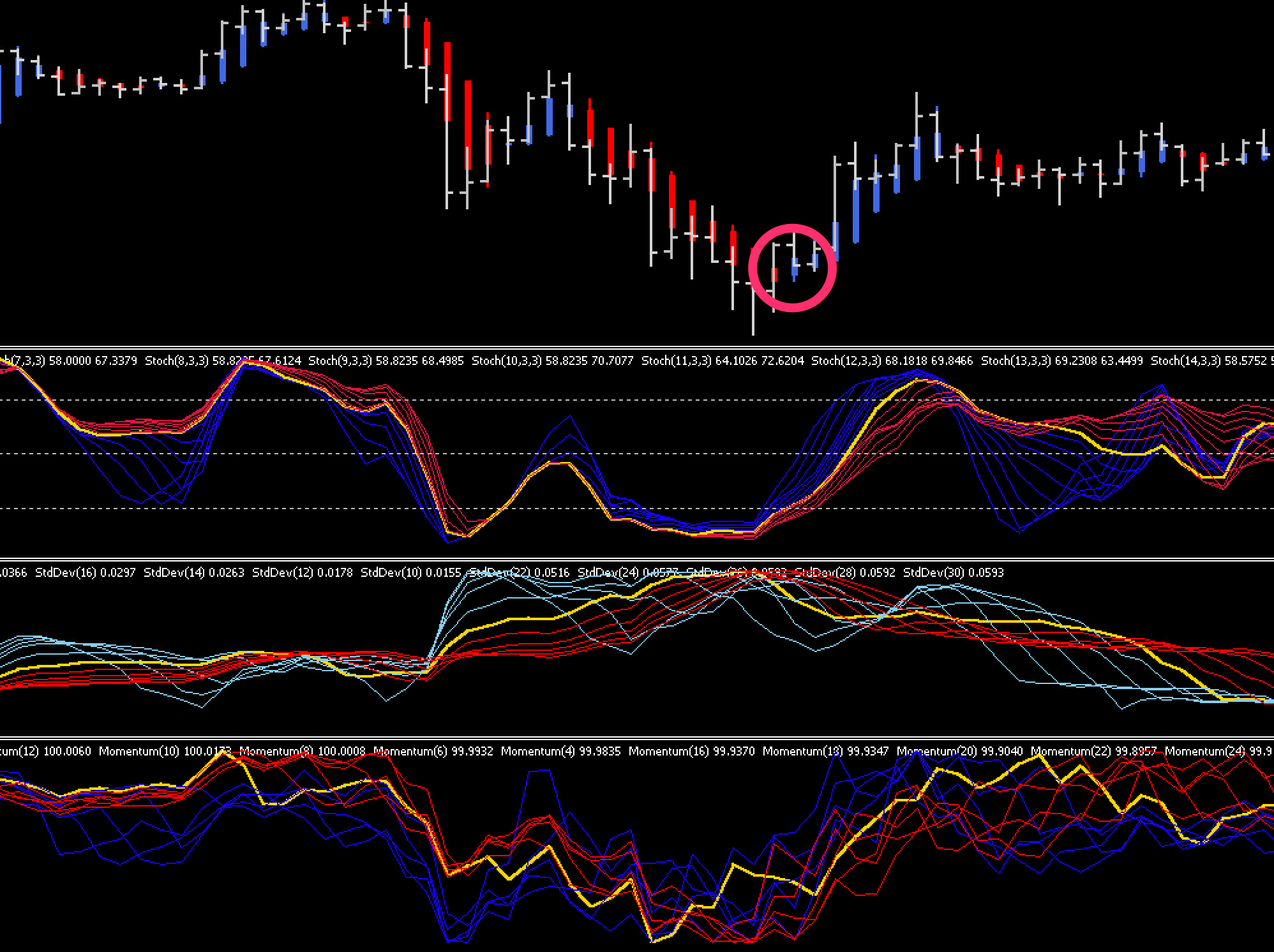Click the Stoch(11,3,3) indicator label
Image resolution: width=1274 pixels, height=952 pixels.
click(x=676, y=361)
